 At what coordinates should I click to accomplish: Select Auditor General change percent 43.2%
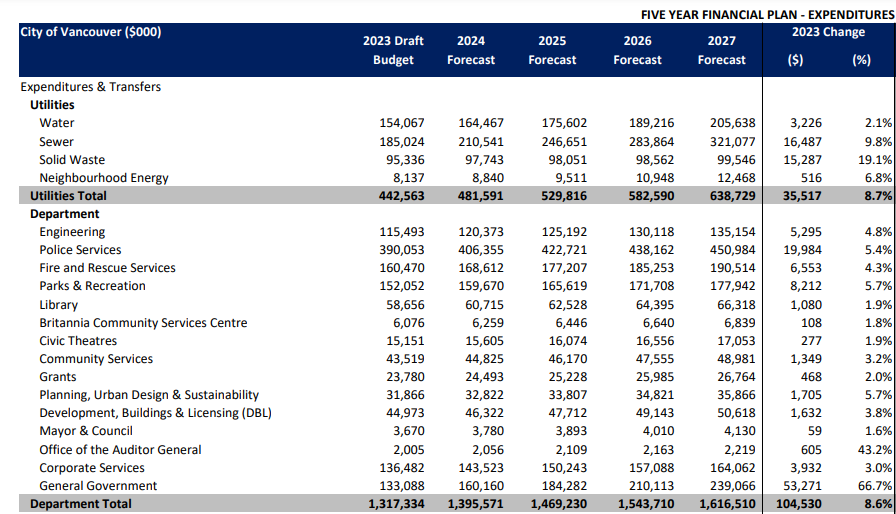pos(875,450)
